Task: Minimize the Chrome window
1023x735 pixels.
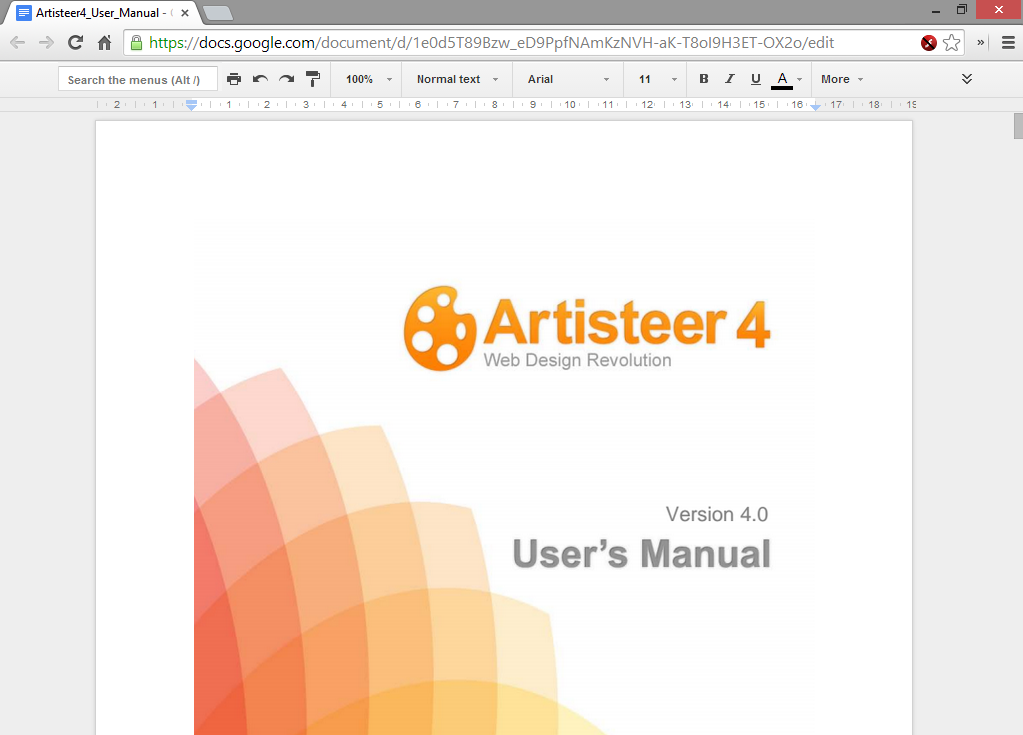Action: pyautogui.click(x=936, y=11)
